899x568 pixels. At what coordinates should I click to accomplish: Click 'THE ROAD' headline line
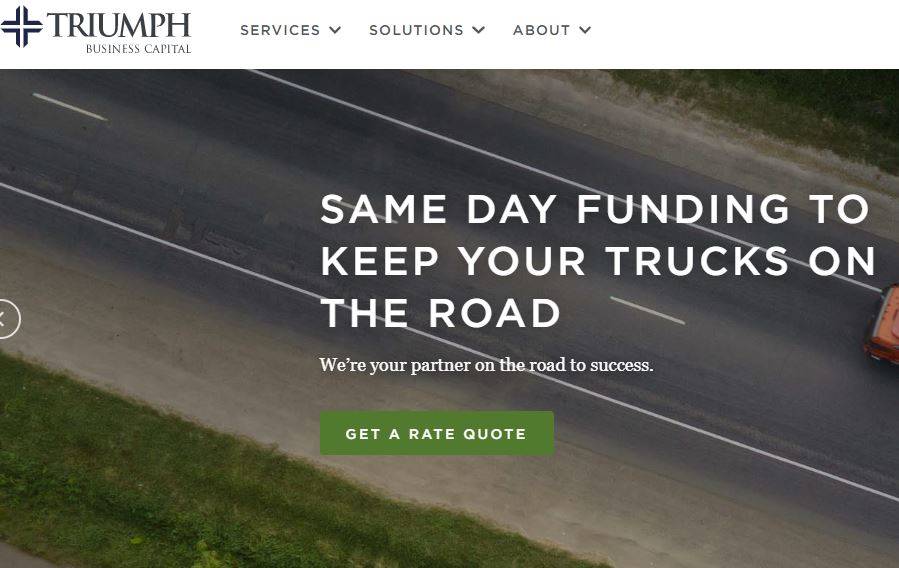click(x=440, y=313)
